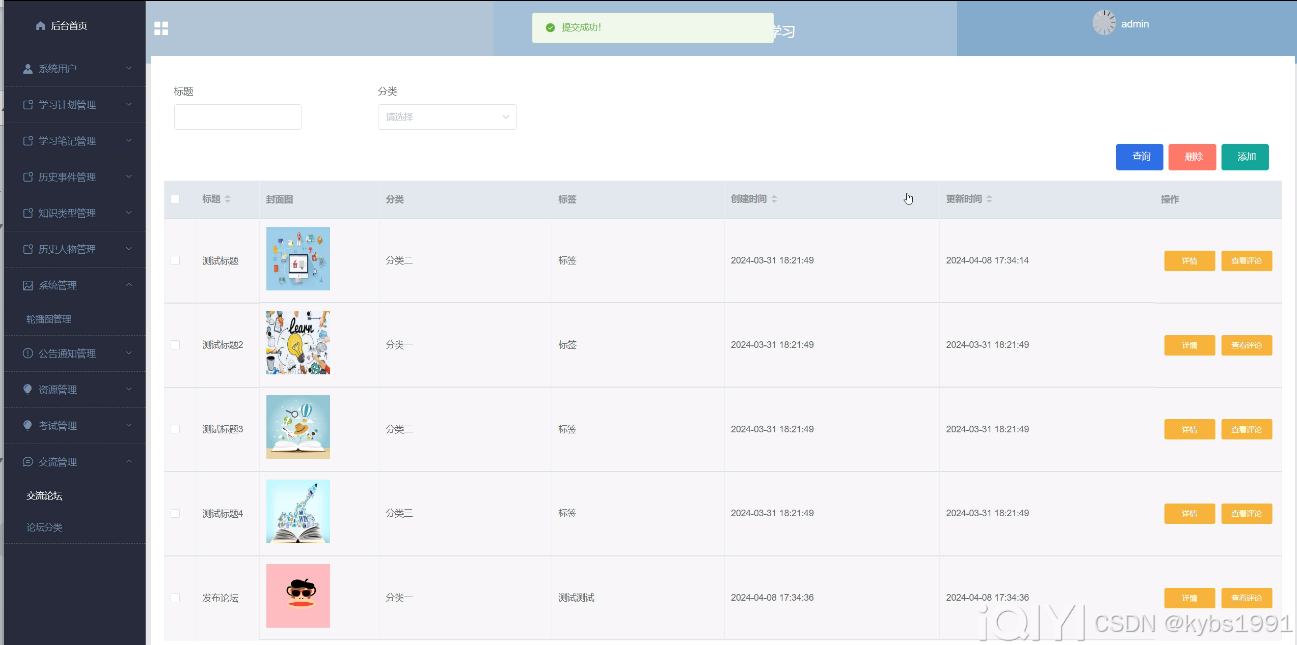This screenshot has width=1297, height=645.
Task: Click the red 删除 button
Action: point(1192,157)
